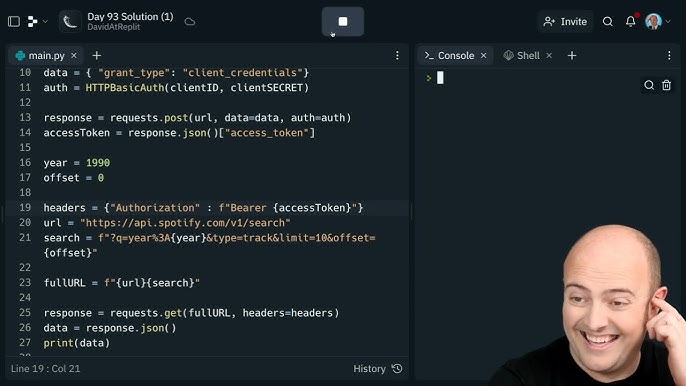The width and height of the screenshot is (686, 386).
Task: Toggle the sidebar panel icon
Action: click(x=14, y=21)
